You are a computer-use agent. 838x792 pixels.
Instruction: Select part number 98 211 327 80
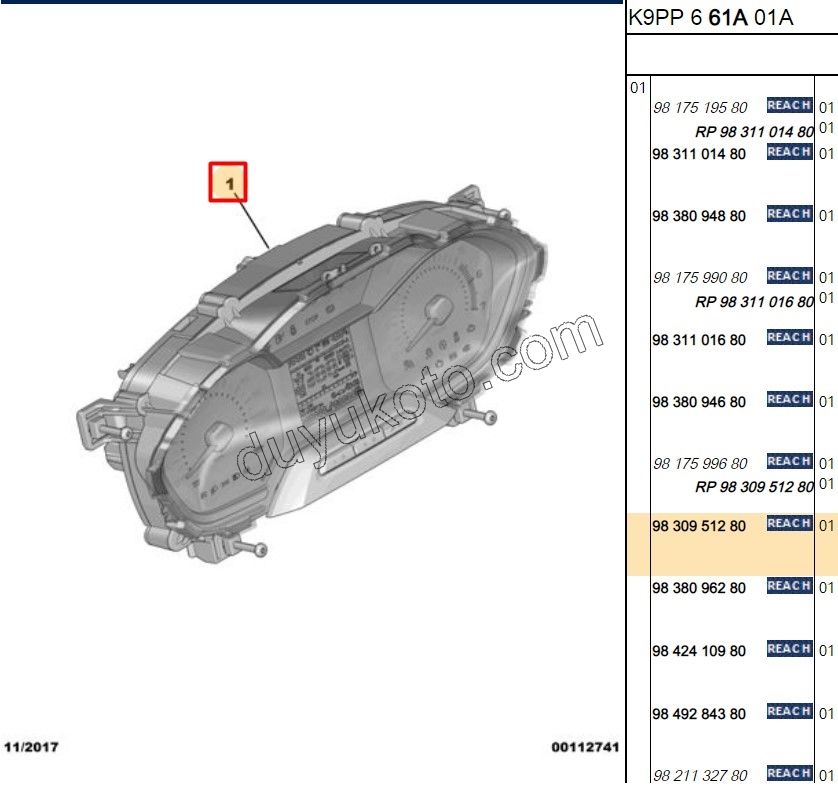click(x=700, y=775)
